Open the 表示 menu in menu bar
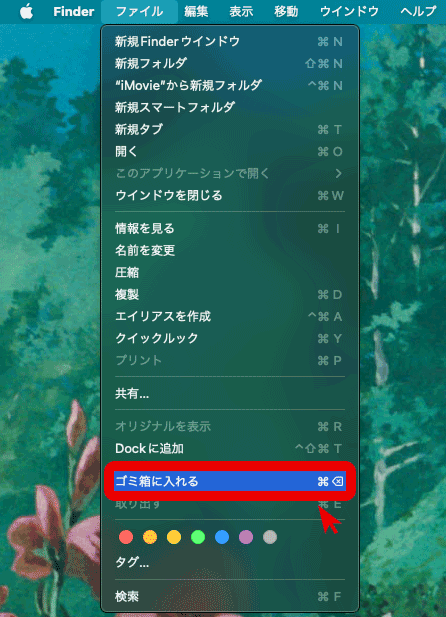Screen dimensions: 446x617 click(x=241, y=11)
